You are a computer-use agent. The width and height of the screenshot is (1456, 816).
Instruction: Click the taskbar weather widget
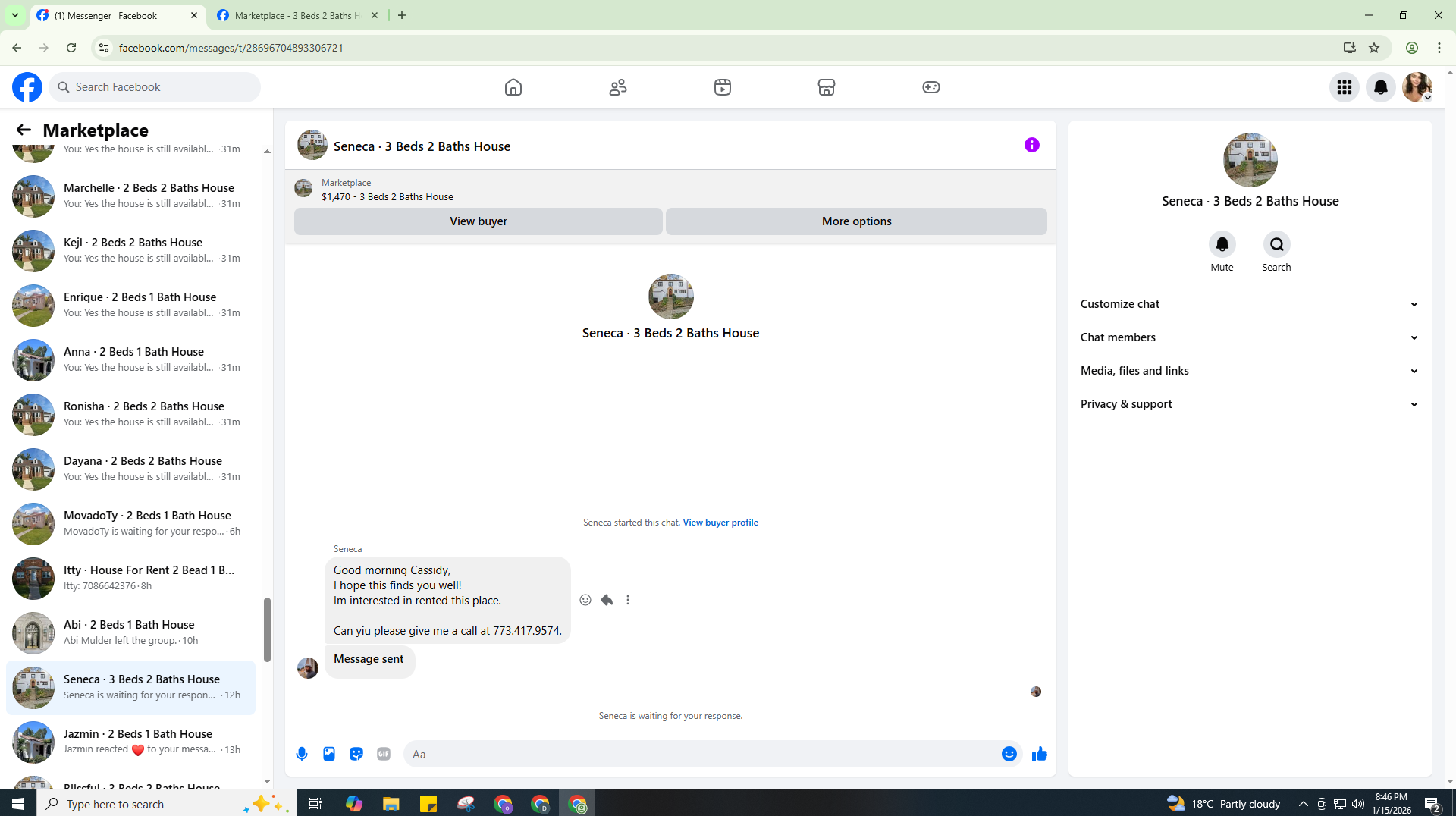coord(1223,804)
